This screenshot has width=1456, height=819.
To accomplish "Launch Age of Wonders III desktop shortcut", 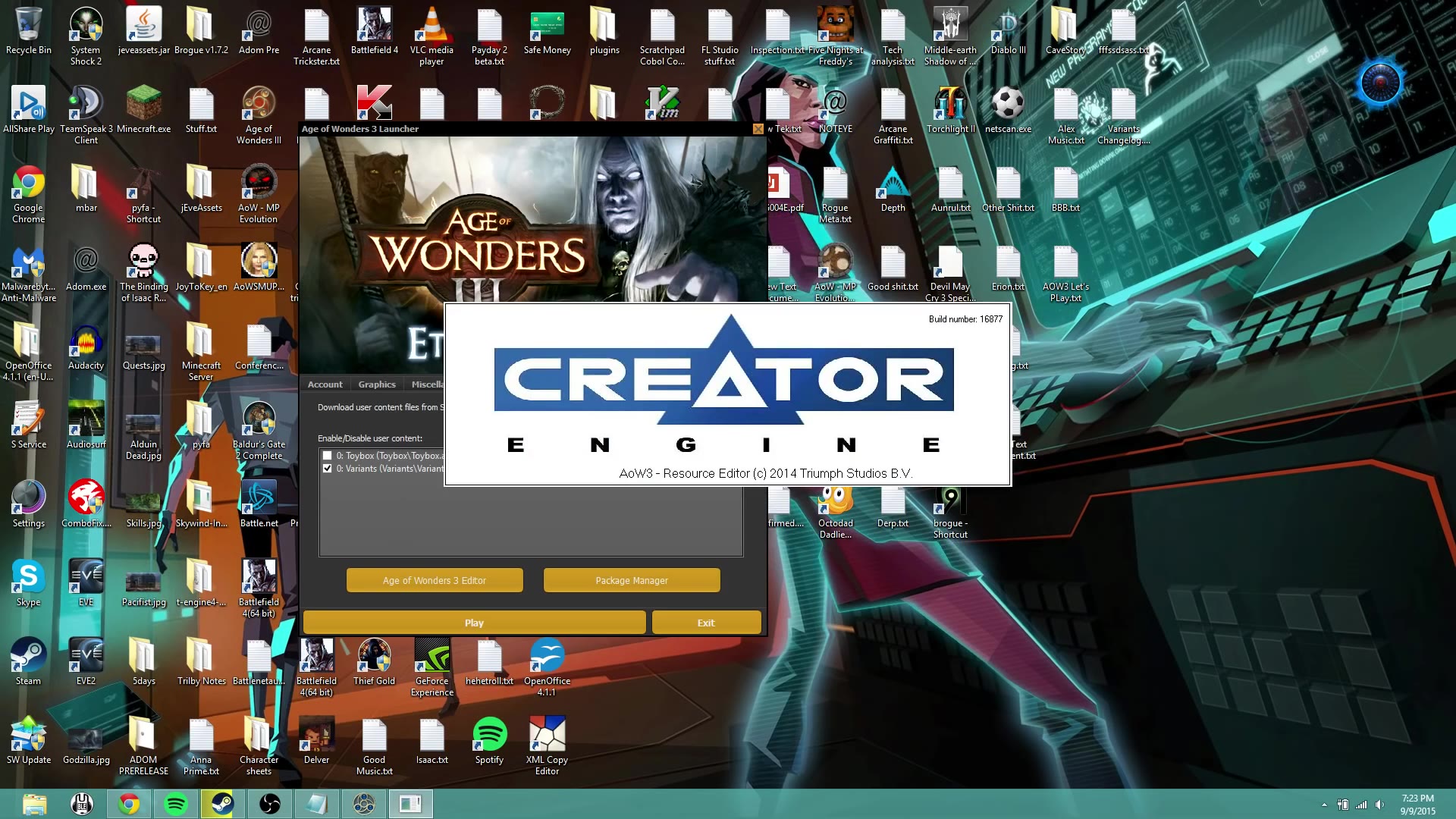I will point(259,115).
